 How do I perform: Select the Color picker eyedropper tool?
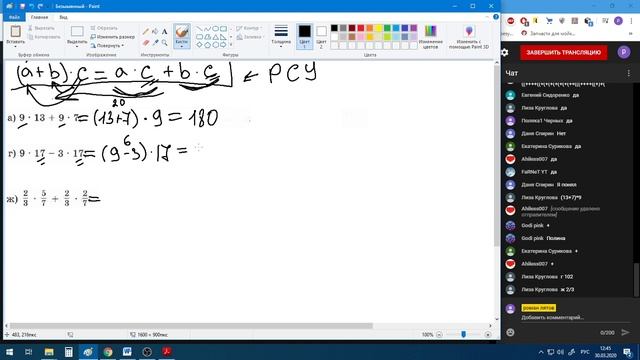tap(155, 42)
